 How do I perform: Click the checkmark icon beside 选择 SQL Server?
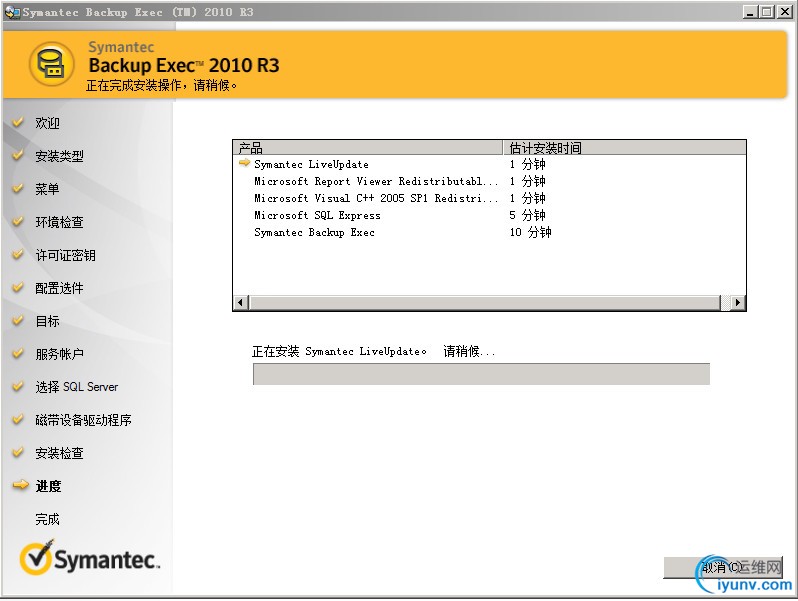tap(18, 386)
